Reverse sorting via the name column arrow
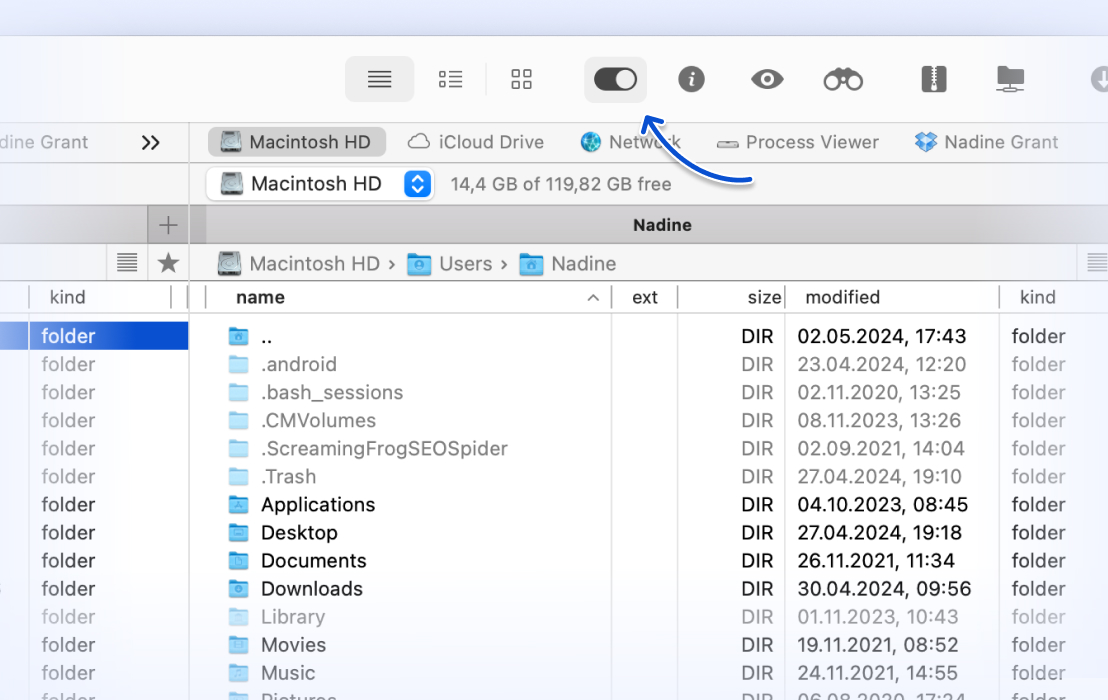Screen dimensions: 1108x700 [x=593, y=297]
